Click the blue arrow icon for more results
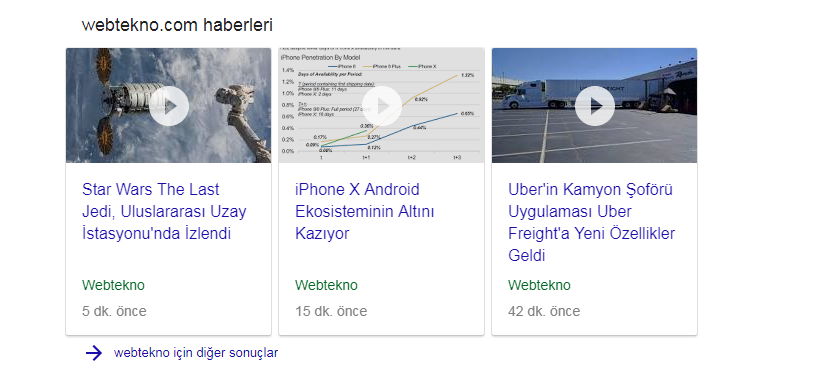Image resolution: width=826 pixels, height=376 pixels. tap(94, 353)
